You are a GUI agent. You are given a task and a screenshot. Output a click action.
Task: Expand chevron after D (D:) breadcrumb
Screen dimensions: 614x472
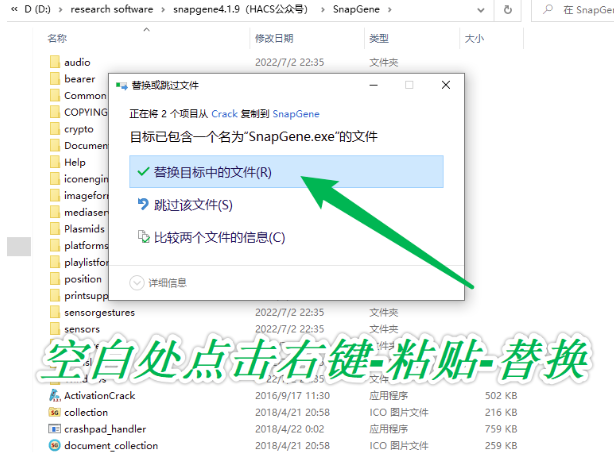(x=60, y=10)
